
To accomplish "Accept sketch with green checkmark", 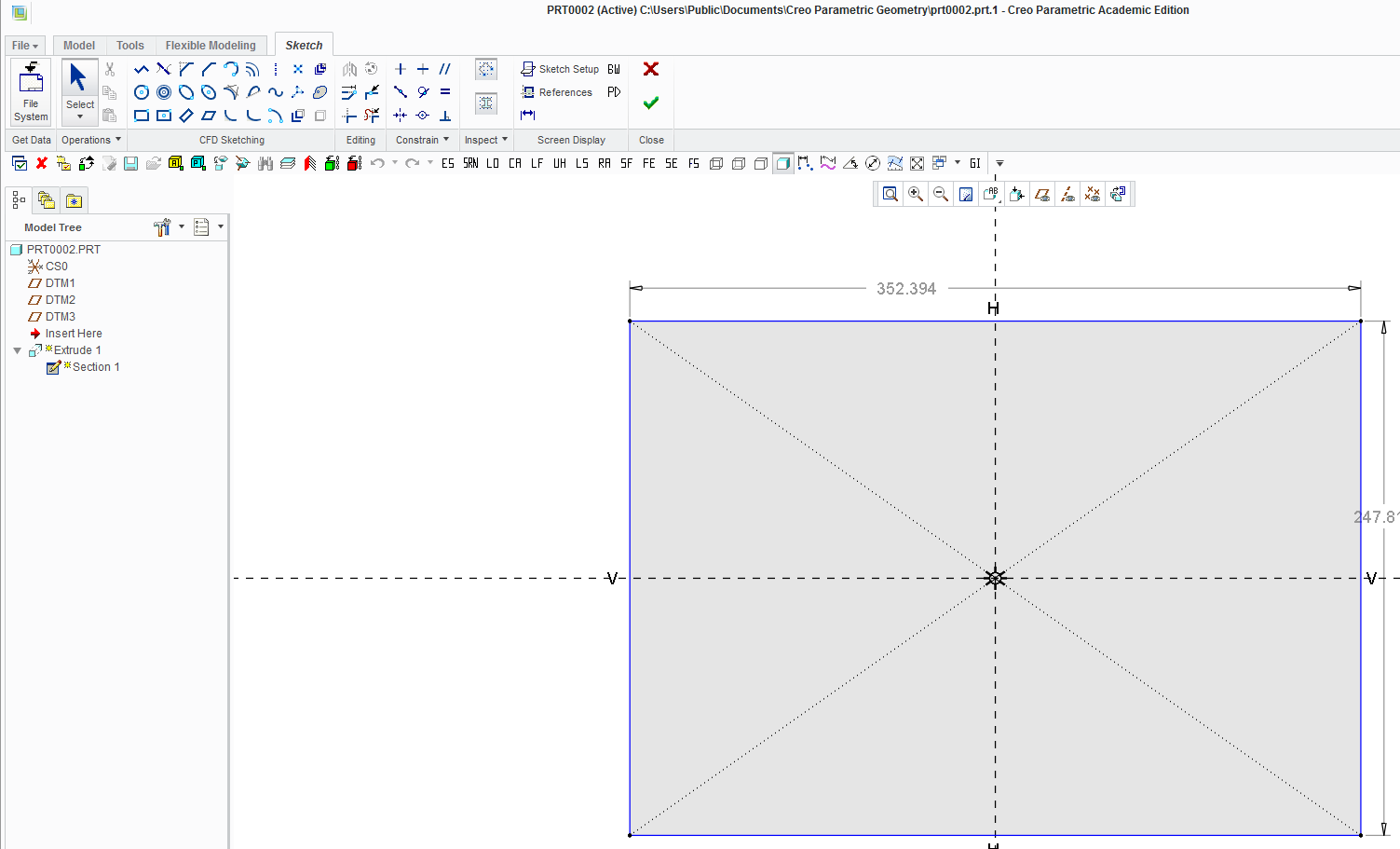I will [651, 103].
